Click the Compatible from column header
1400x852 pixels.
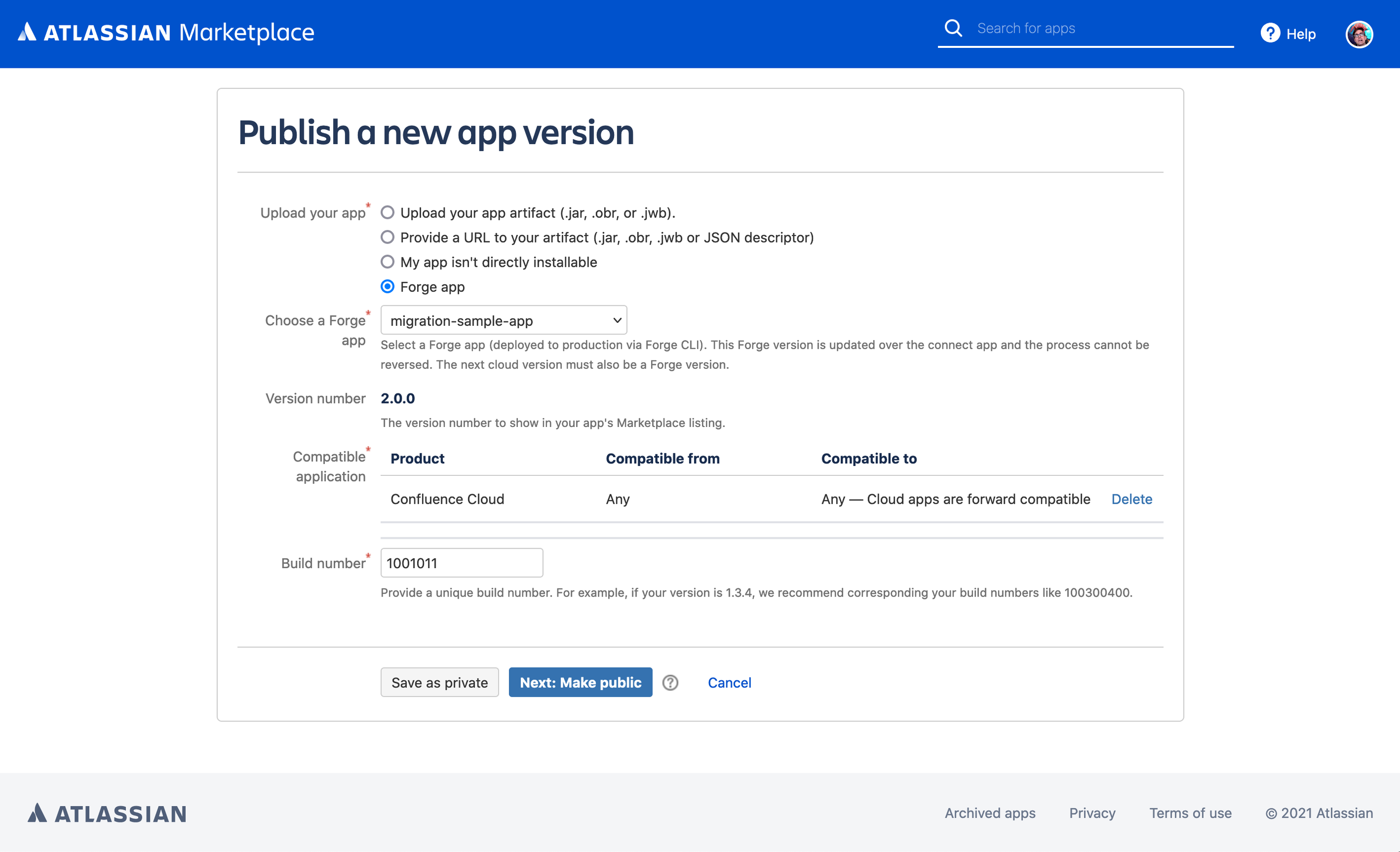pyautogui.click(x=663, y=458)
